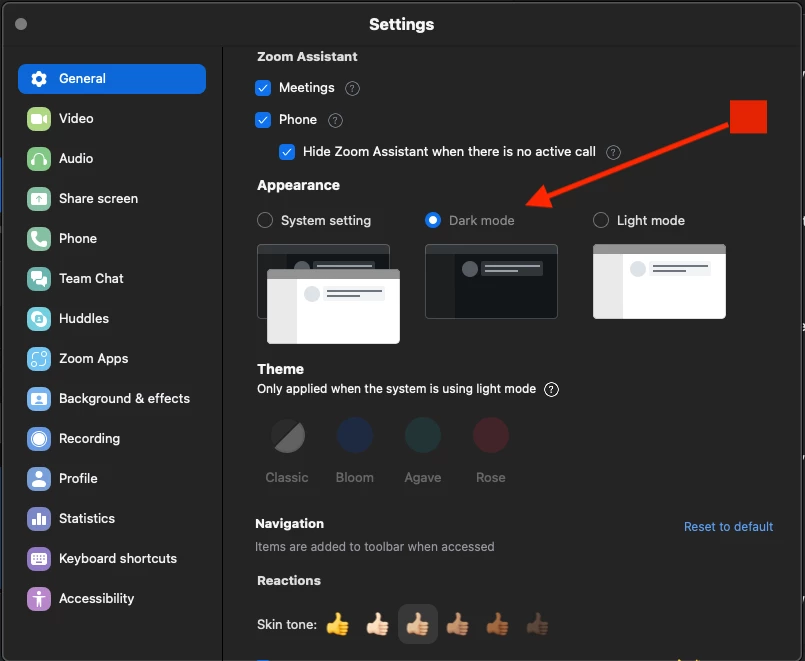Uncheck the Phone checkbox under Zoom Assistant
Image resolution: width=805 pixels, height=661 pixels.
(x=263, y=120)
